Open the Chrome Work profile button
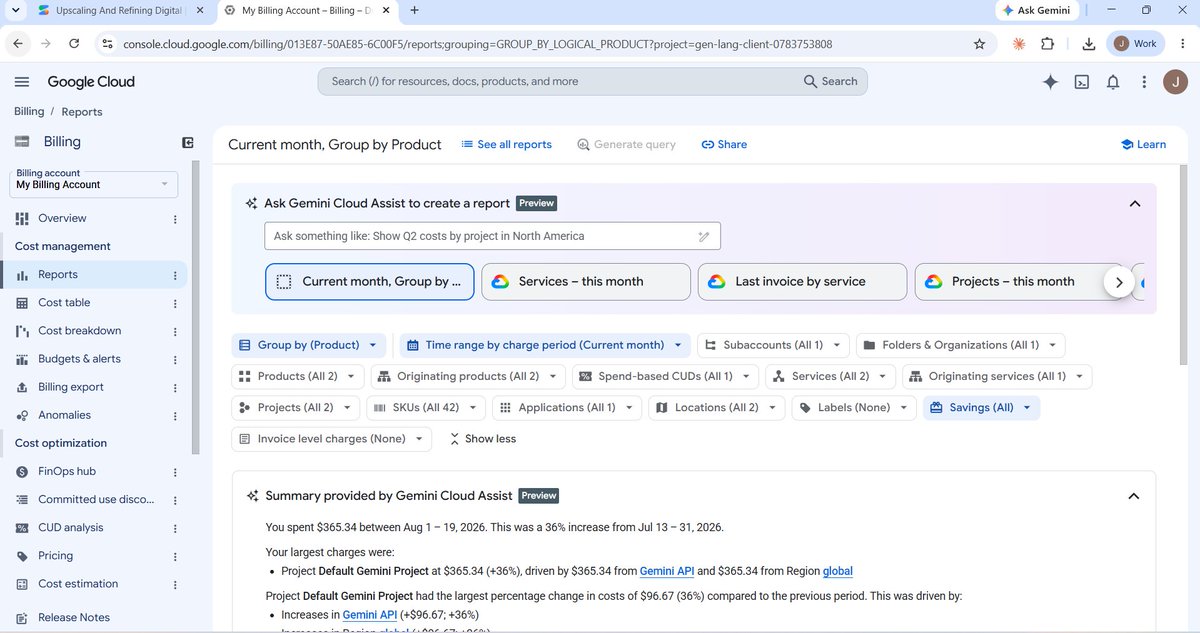This screenshot has height=633, width=1200. (1136, 44)
